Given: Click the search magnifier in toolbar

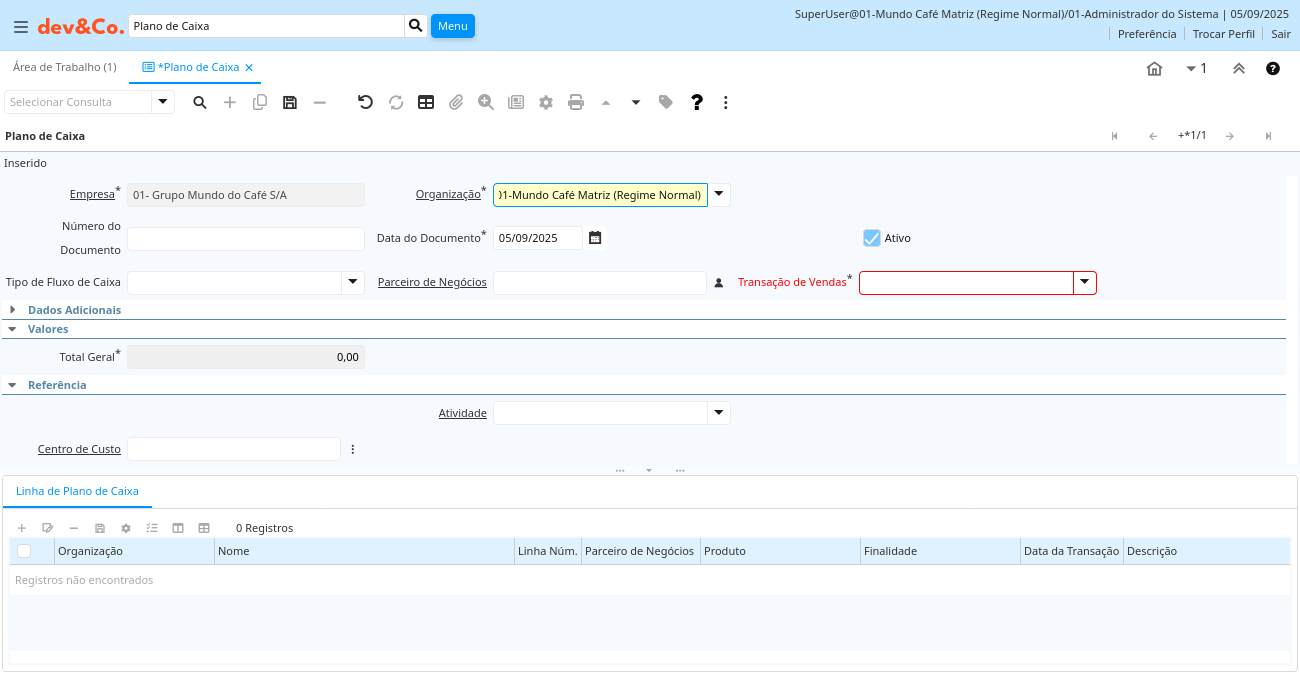Looking at the screenshot, I should (200, 102).
